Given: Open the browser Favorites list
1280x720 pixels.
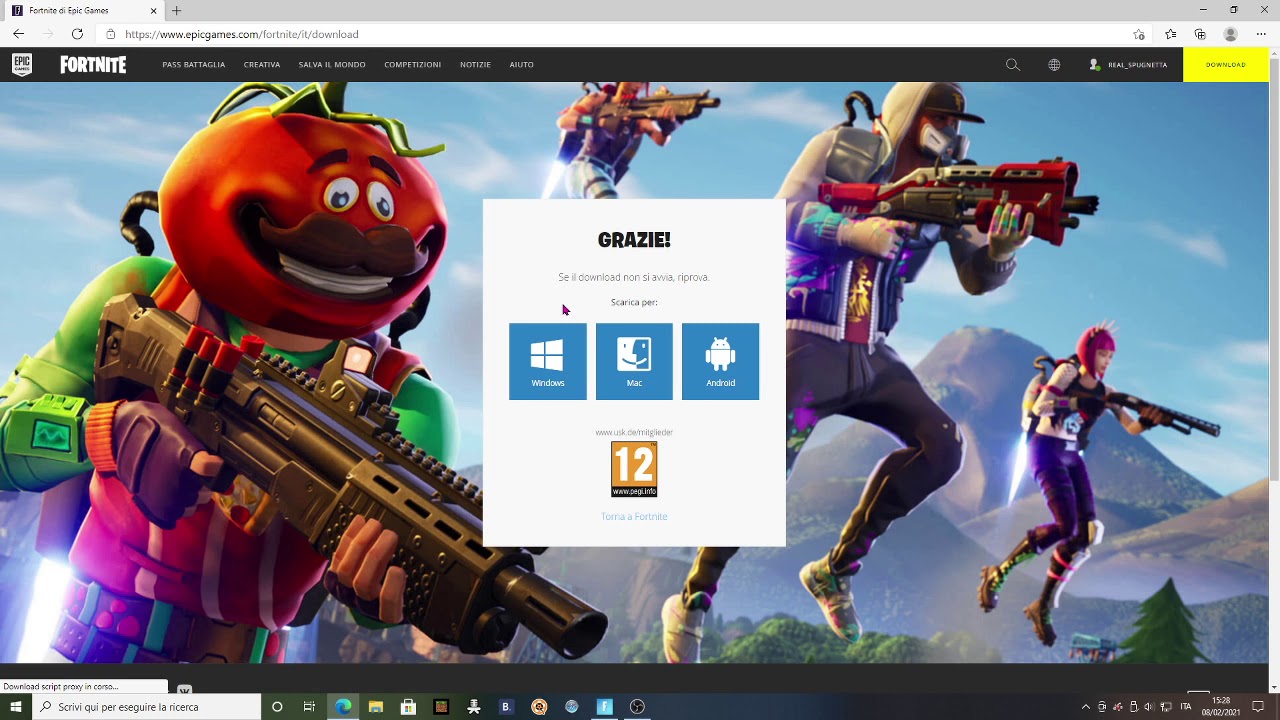Looking at the screenshot, I should click(x=1171, y=34).
